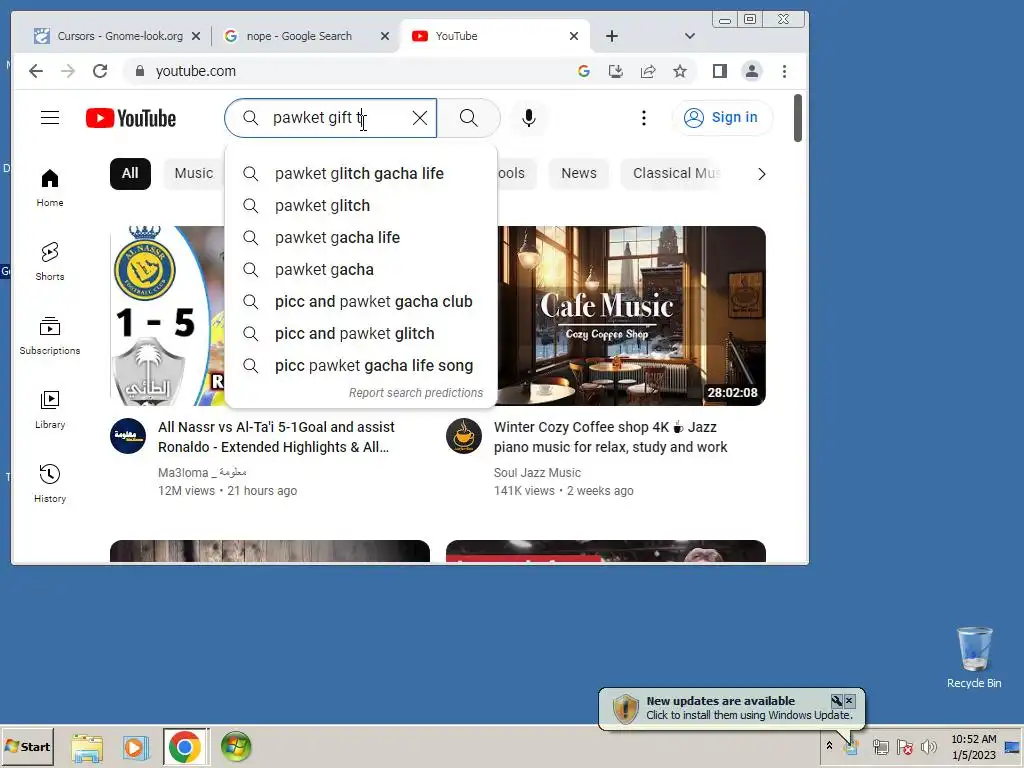Open Shorts from the sidebar
Viewport: 1024px width, 768px height.
(50, 262)
